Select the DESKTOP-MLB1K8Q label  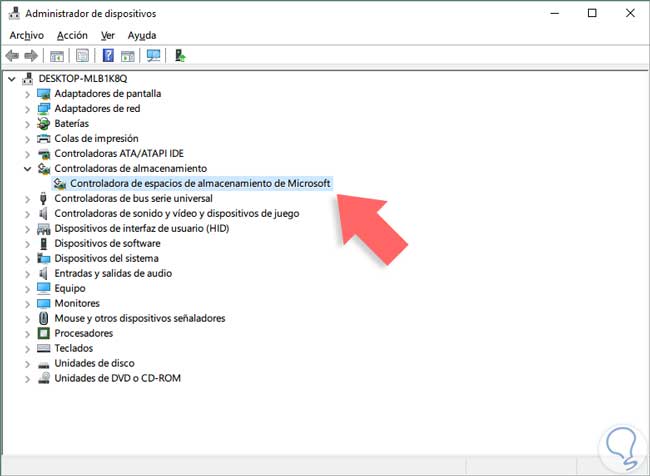(x=83, y=78)
